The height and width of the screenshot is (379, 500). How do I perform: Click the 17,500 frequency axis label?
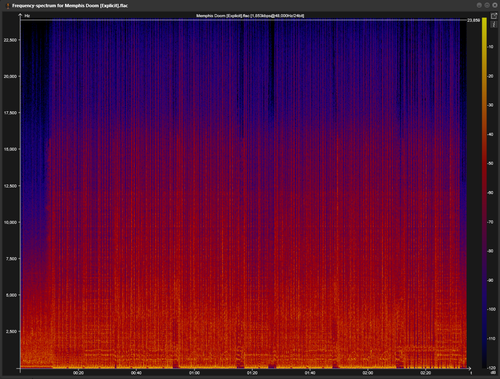(10, 113)
